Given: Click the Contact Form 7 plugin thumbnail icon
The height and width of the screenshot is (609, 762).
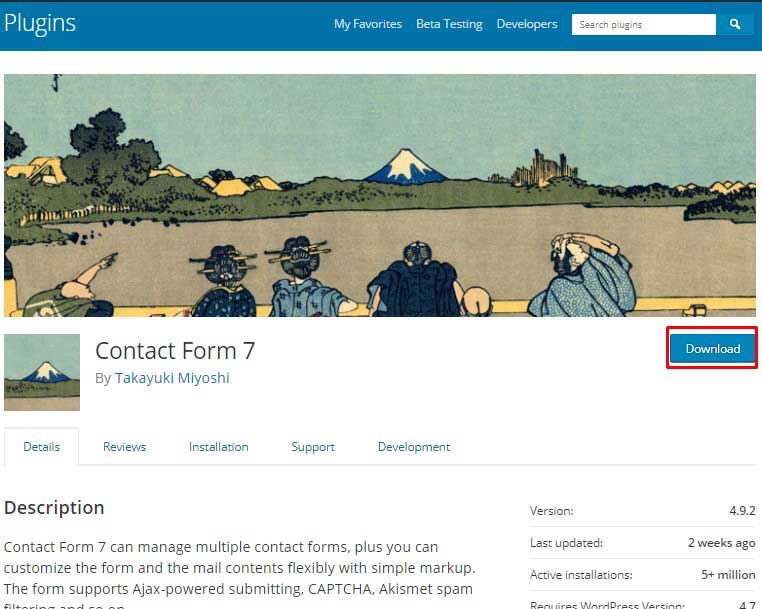Looking at the screenshot, I should pos(42,372).
